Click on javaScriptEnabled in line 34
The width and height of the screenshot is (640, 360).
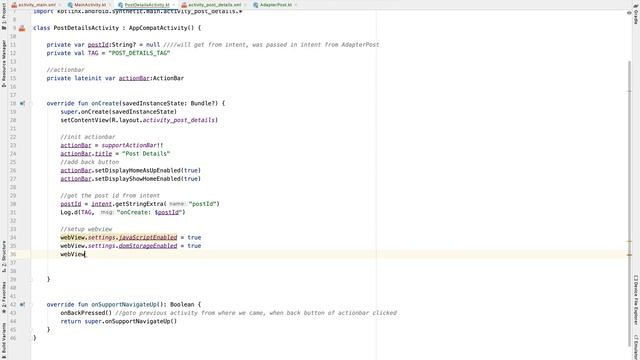(148, 238)
